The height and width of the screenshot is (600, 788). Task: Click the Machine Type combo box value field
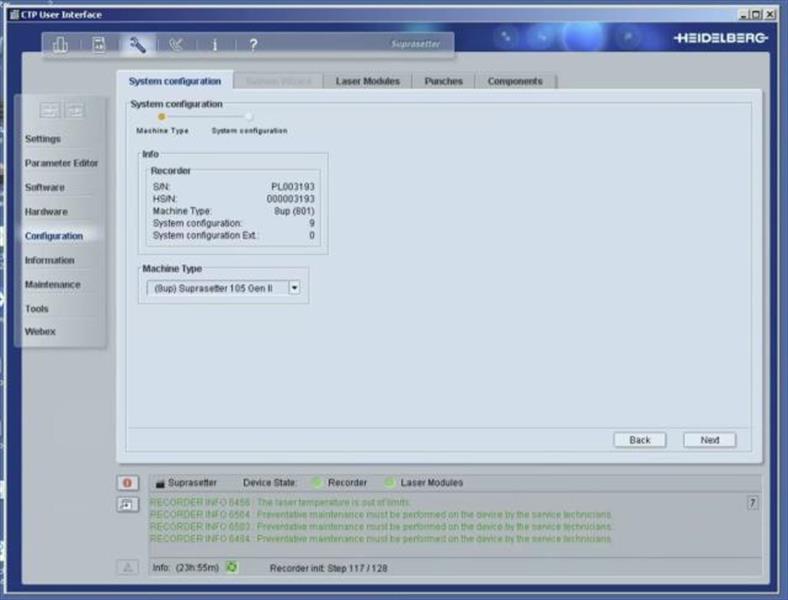click(218, 288)
